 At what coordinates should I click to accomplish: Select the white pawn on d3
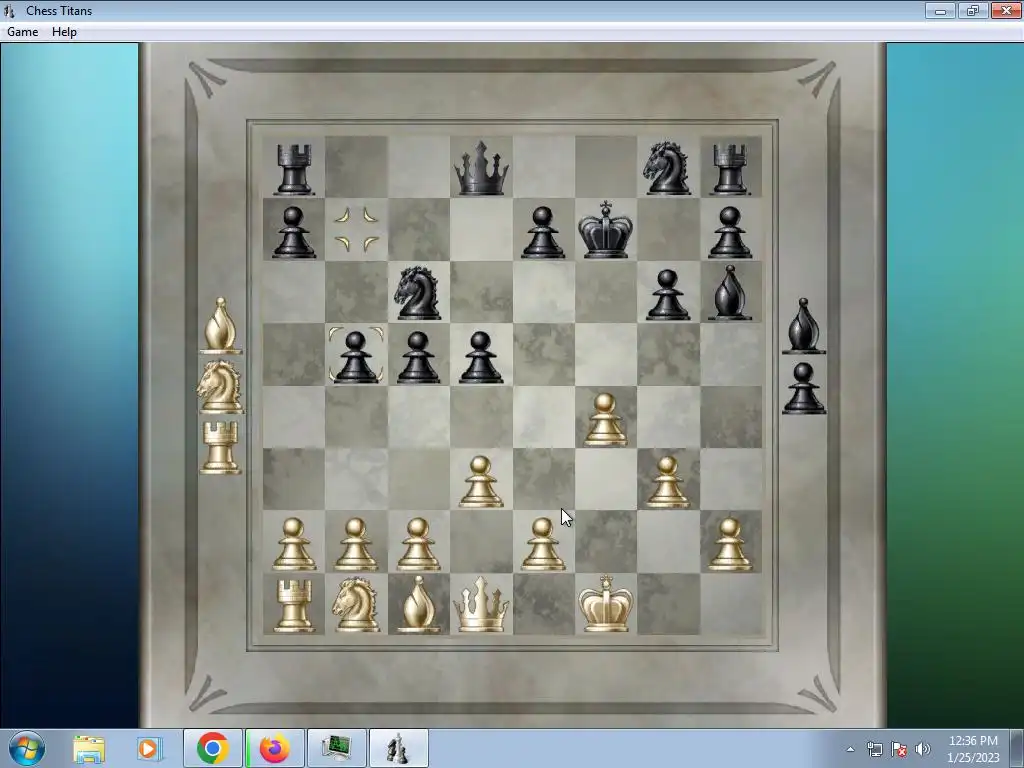click(x=481, y=482)
